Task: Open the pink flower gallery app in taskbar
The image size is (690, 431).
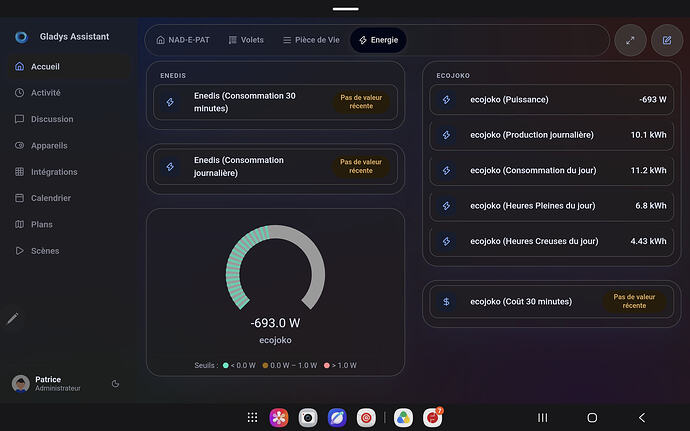Action: (x=279, y=418)
